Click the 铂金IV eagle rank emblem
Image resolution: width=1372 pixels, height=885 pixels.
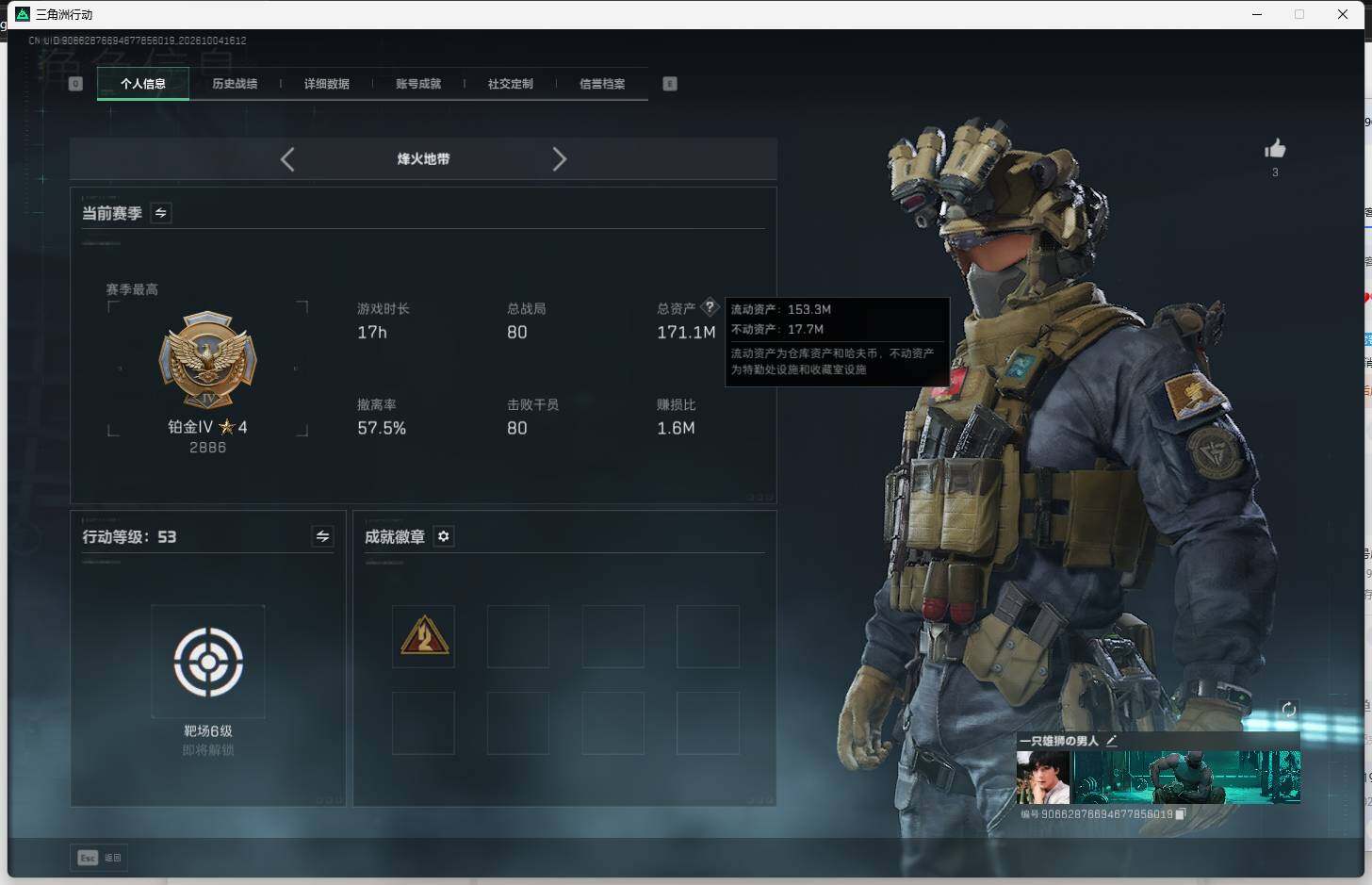point(207,361)
